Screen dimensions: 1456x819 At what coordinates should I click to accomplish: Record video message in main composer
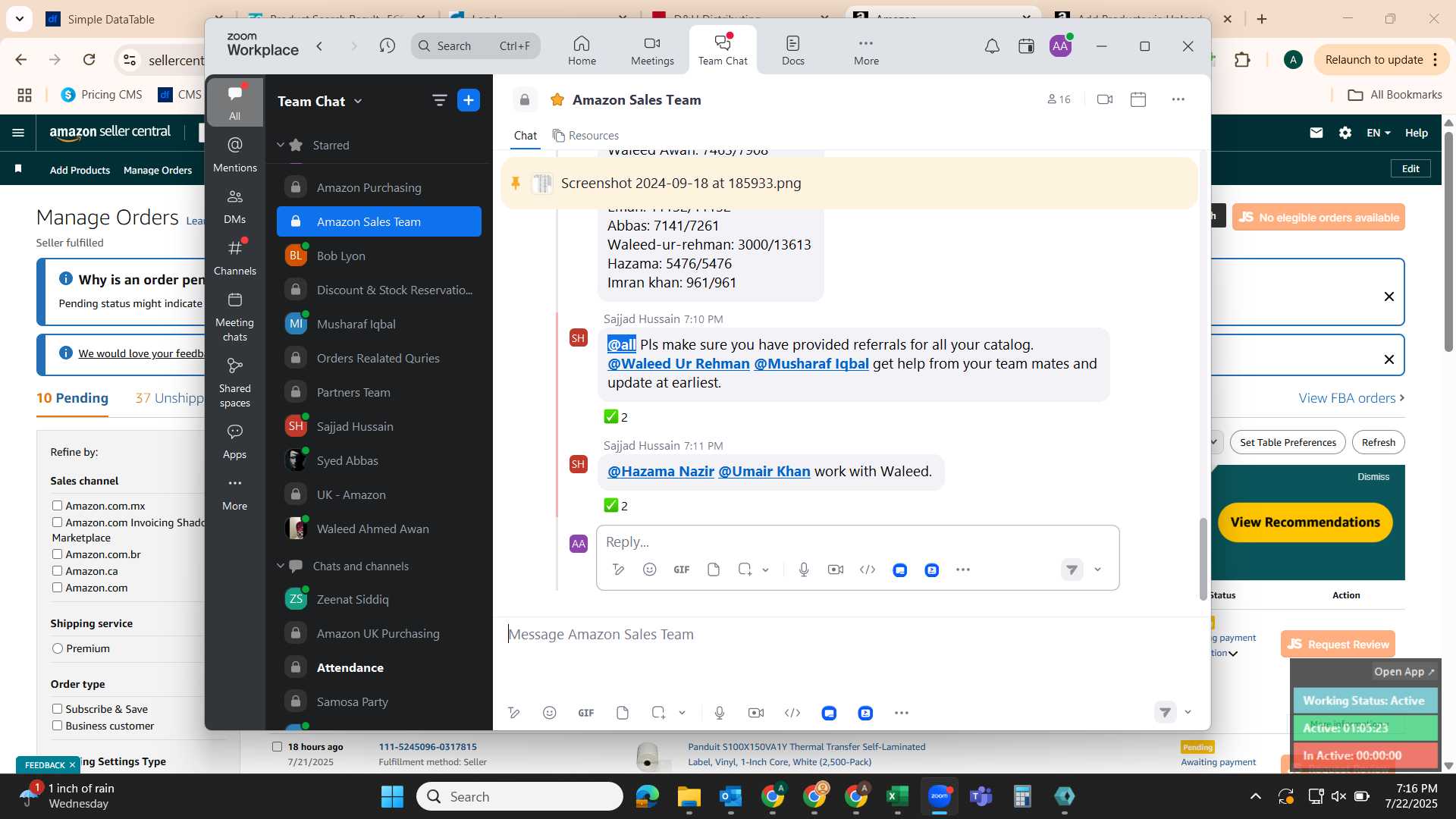click(756, 713)
